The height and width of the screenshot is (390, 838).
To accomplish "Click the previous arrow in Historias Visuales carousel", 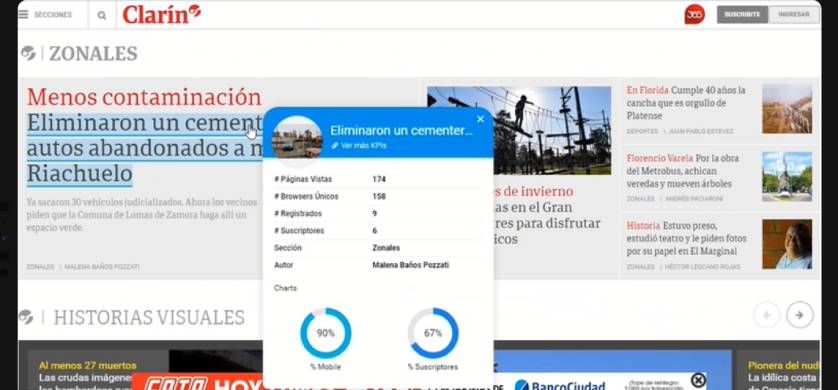I will [x=766, y=315].
